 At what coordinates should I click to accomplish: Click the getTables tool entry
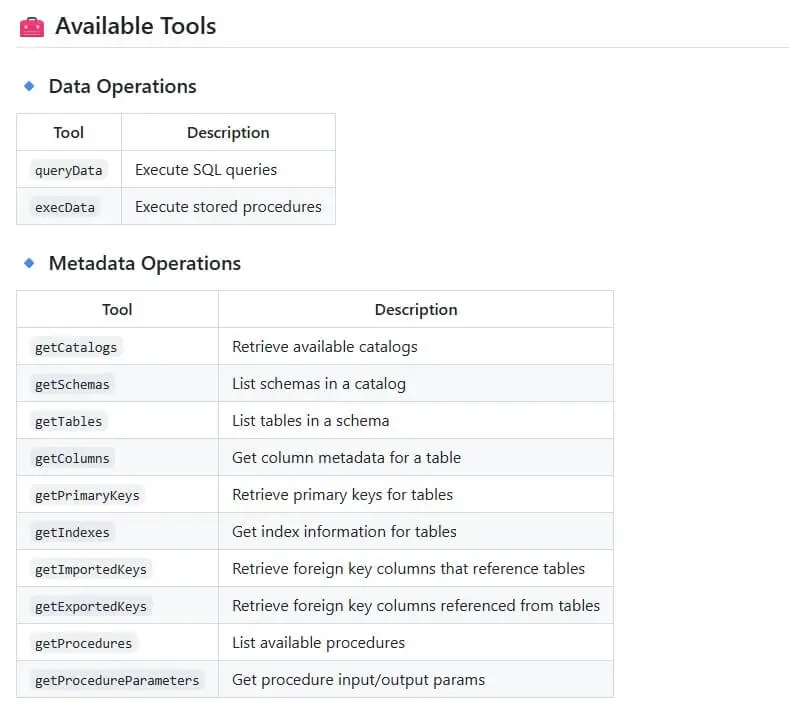pos(68,421)
